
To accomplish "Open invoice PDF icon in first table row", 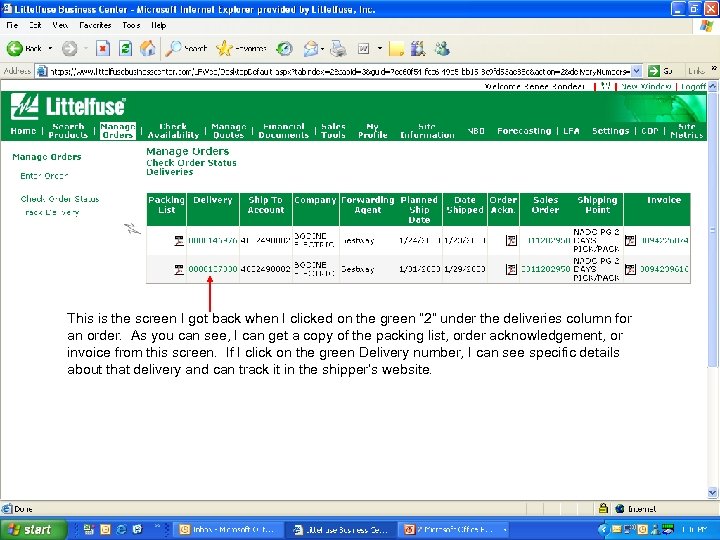I will pos(630,240).
